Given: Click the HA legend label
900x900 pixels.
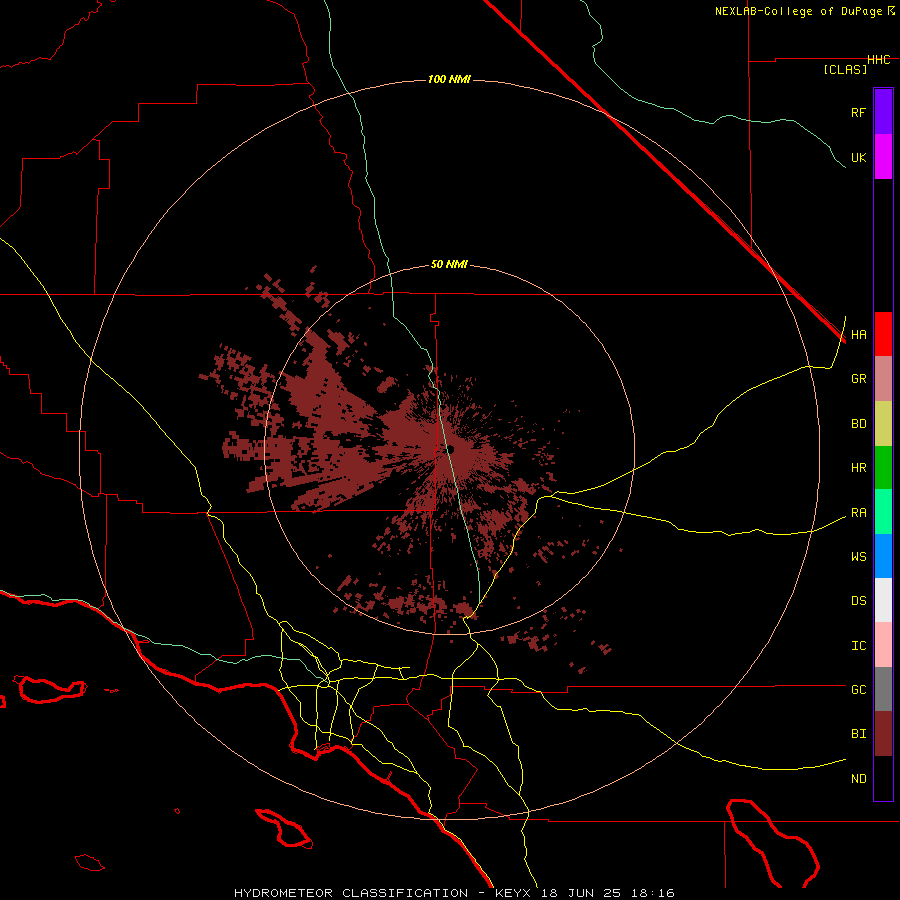Looking at the screenshot, I should point(858,335).
